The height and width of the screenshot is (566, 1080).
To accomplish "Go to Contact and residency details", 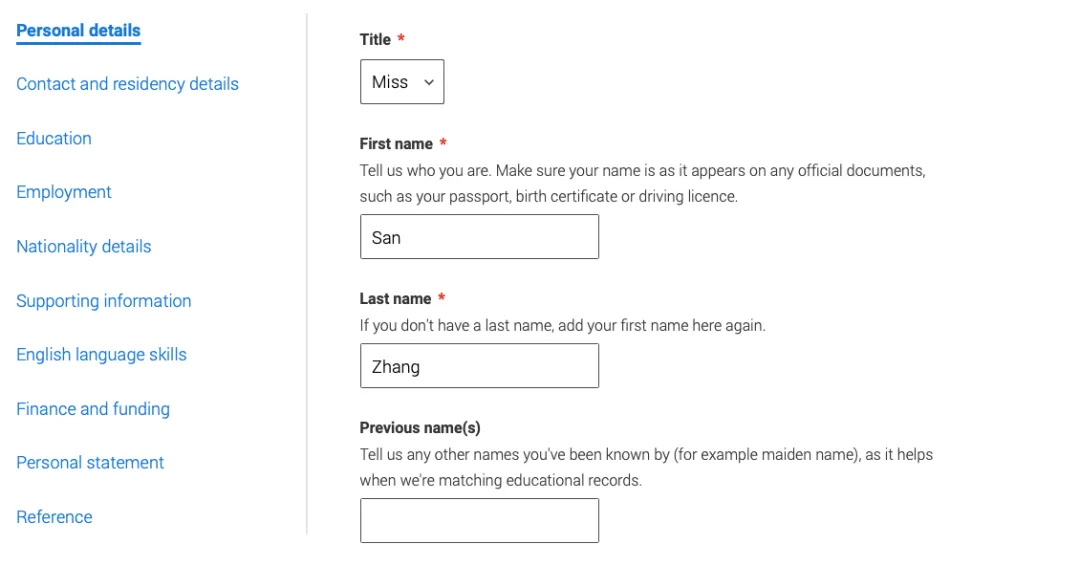I will (x=127, y=84).
